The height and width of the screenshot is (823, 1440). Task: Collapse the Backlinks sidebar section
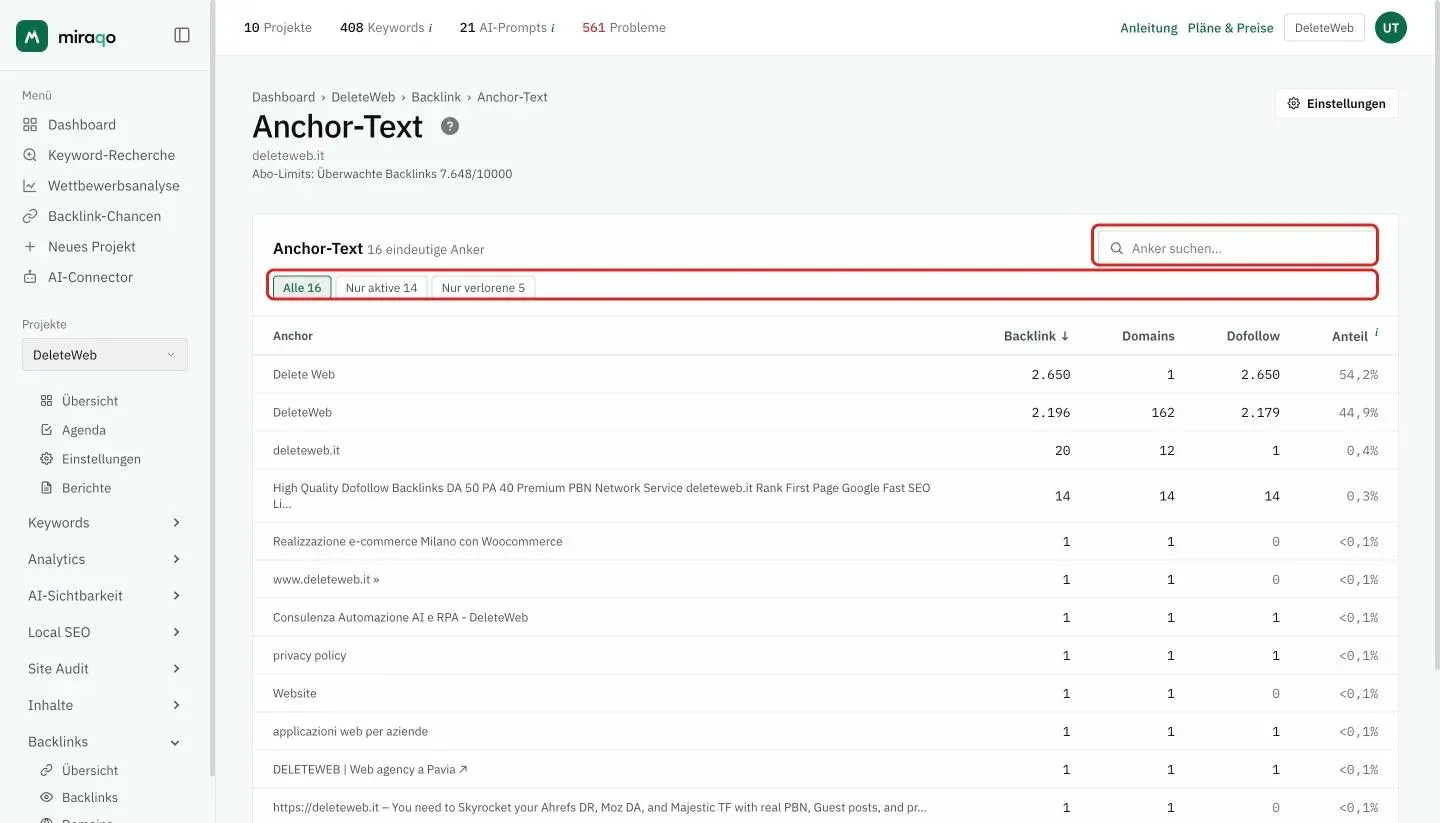(x=105, y=742)
